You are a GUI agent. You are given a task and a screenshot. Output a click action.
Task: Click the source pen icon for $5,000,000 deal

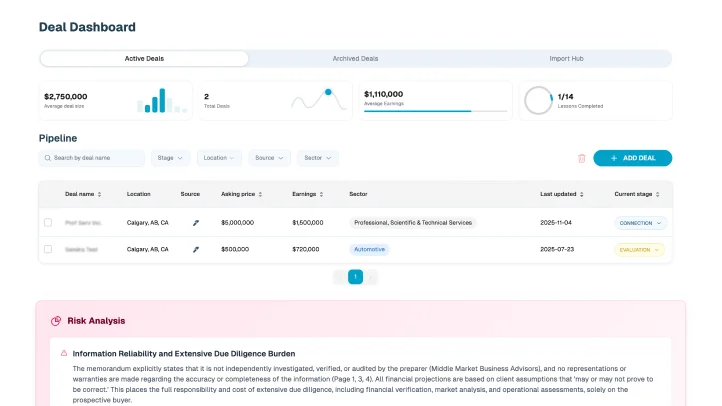tap(196, 223)
